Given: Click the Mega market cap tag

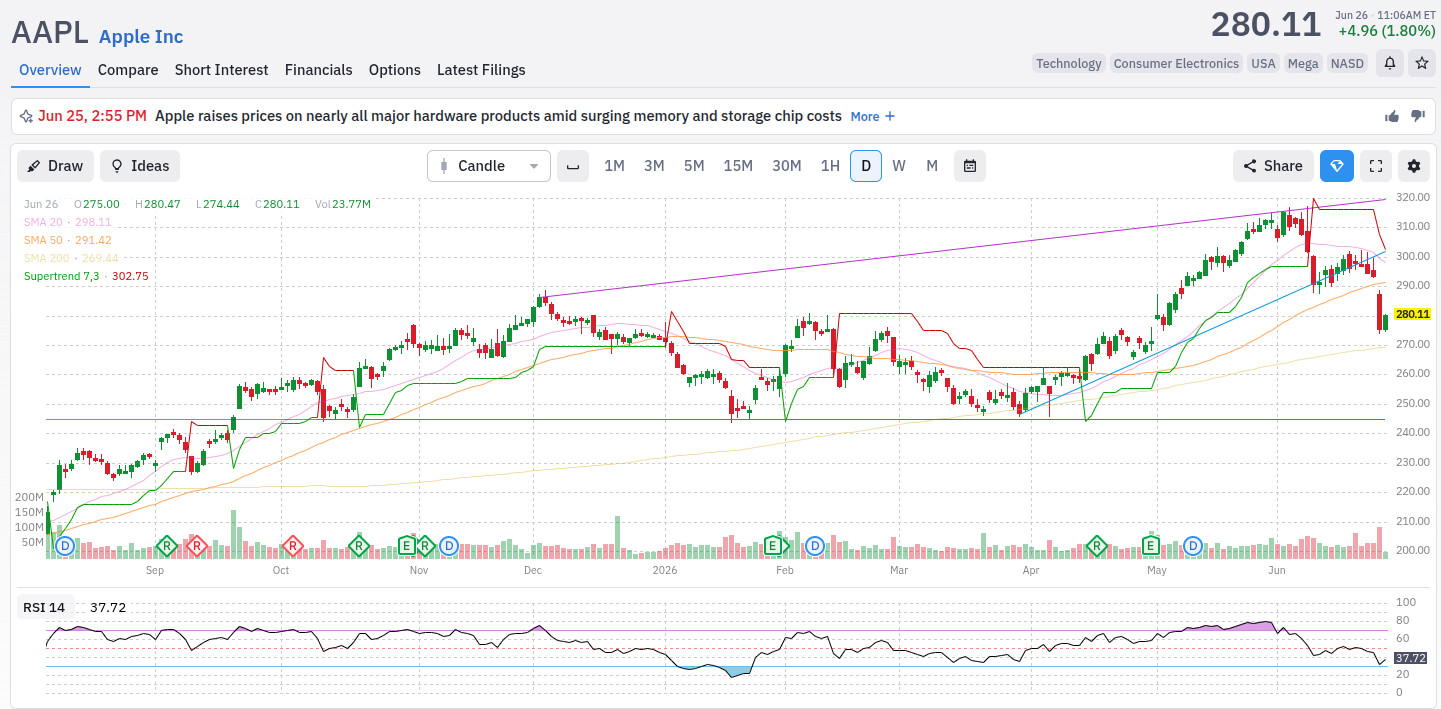Looking at the screenshot, I should tap(1303, 63).
